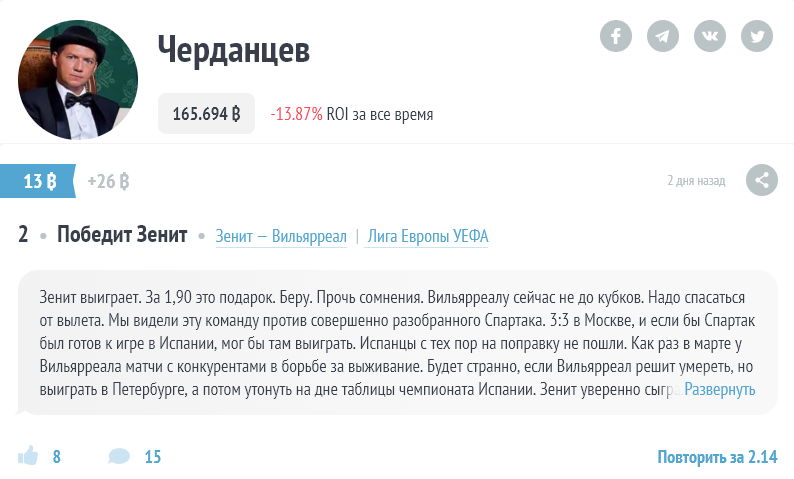Click the -13.87% ROI statistic
The width and height of the screenshot is (794, 479).
click(296, 115)
